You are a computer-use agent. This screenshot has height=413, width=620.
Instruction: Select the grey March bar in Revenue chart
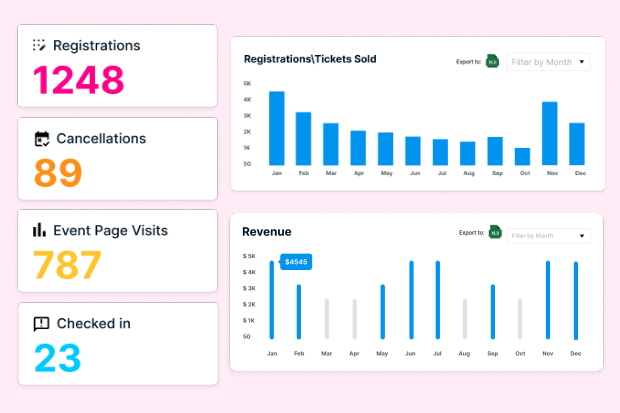pyautogui.click(x=326, y=318)
